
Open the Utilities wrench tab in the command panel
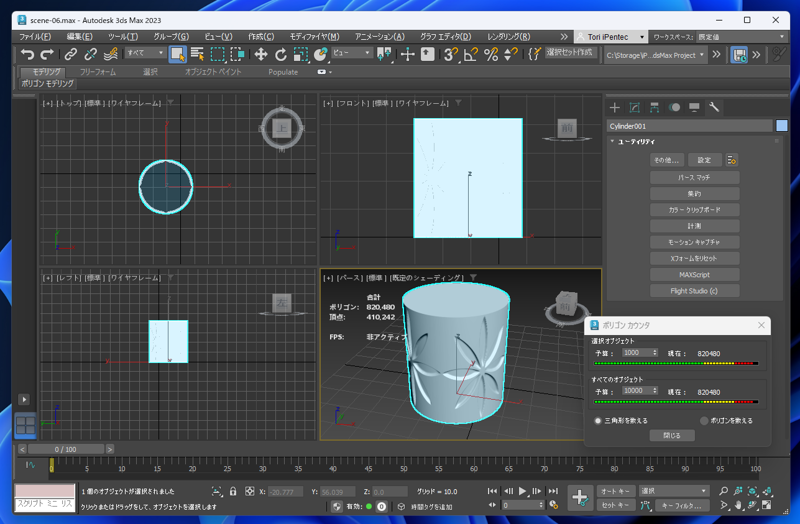point(714,107)
